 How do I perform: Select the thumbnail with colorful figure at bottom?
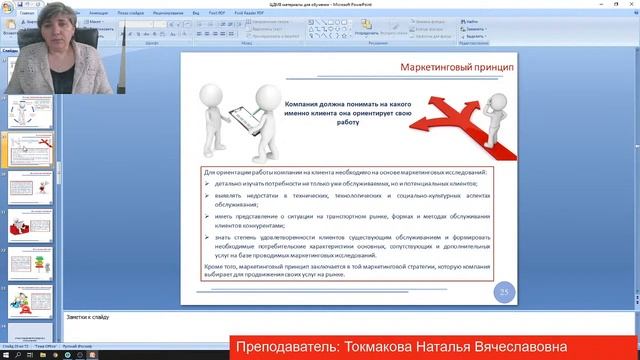tap(30, 302)
